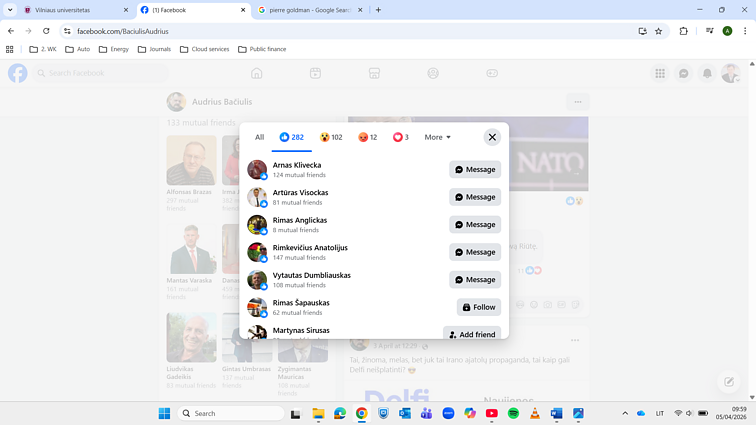This screenshot has width=756, height=425.
Task: Message Arnas Klivecka
Action: point(475,169)
